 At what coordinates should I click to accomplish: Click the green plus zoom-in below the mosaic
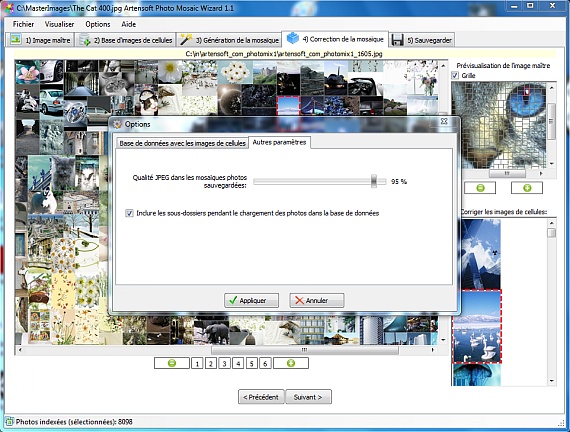click(291, 363)
